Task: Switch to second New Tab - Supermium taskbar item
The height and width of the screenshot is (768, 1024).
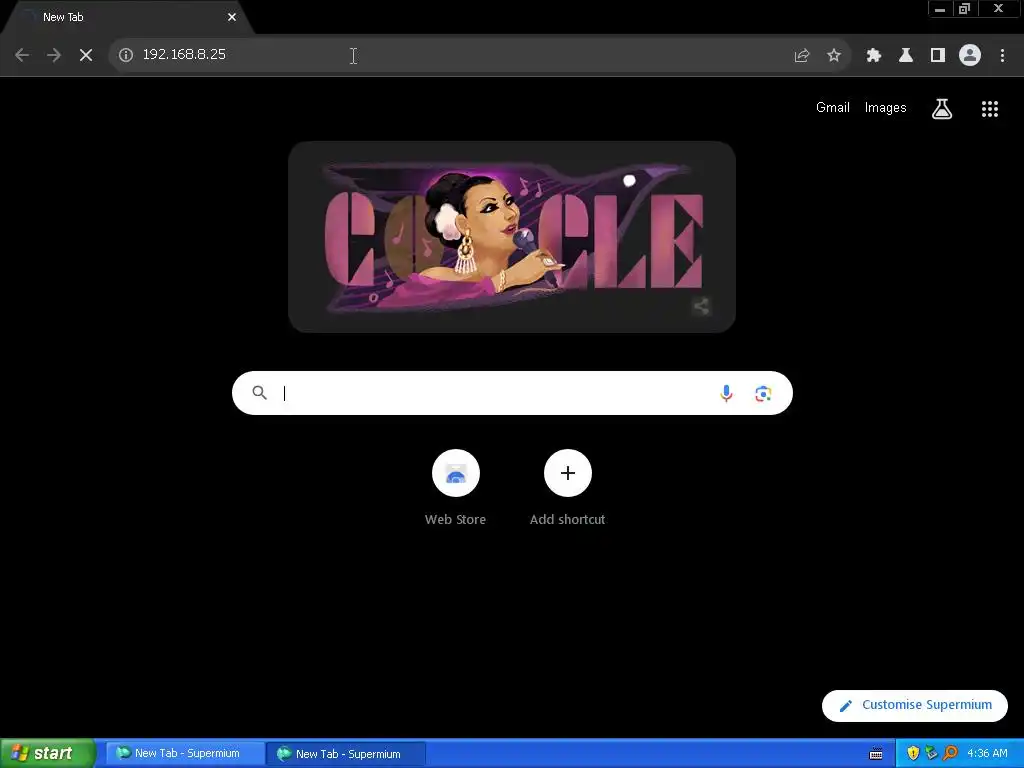Action: (x=346, y=754)
